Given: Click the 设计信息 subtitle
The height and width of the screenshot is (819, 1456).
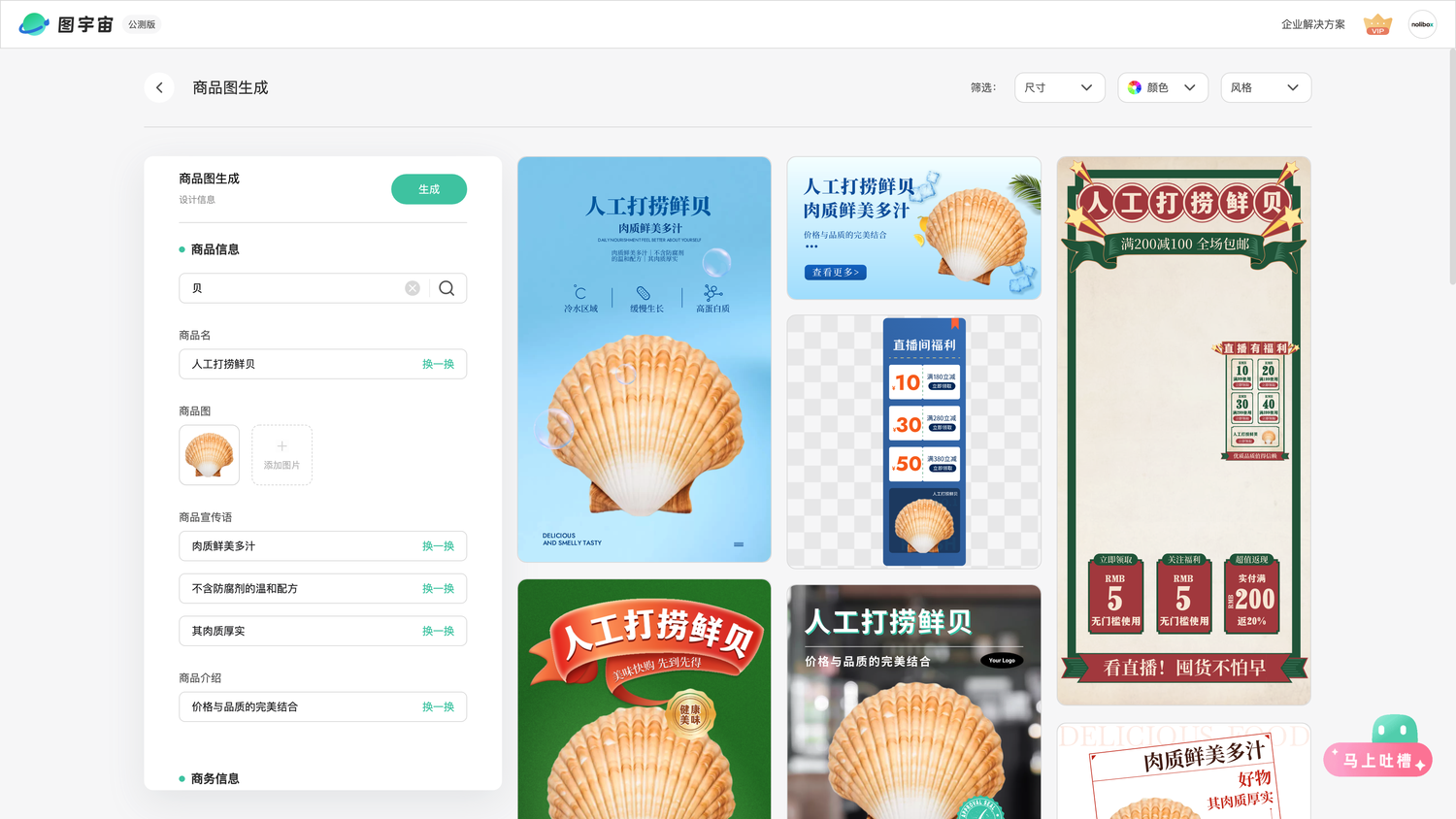Looking at the screenshot, I should [x=197, y=200].
